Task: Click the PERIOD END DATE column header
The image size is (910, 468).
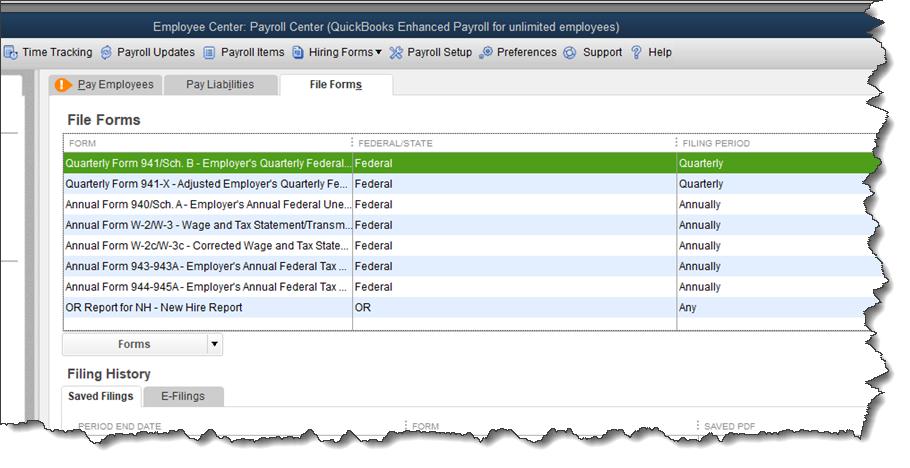Action: [x=120, y=426]
